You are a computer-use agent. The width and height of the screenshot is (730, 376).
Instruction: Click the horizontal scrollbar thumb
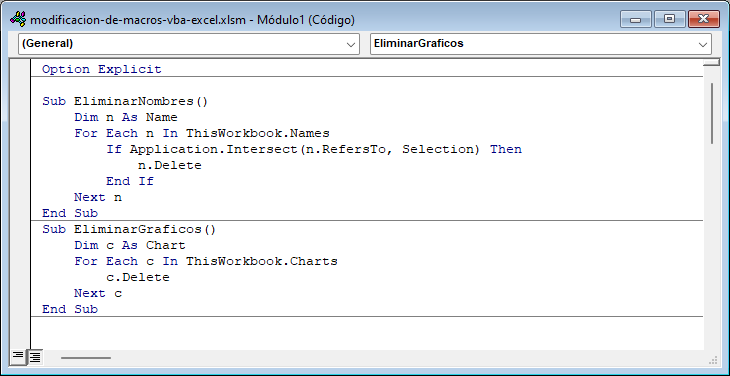click(x=86, y=358)
